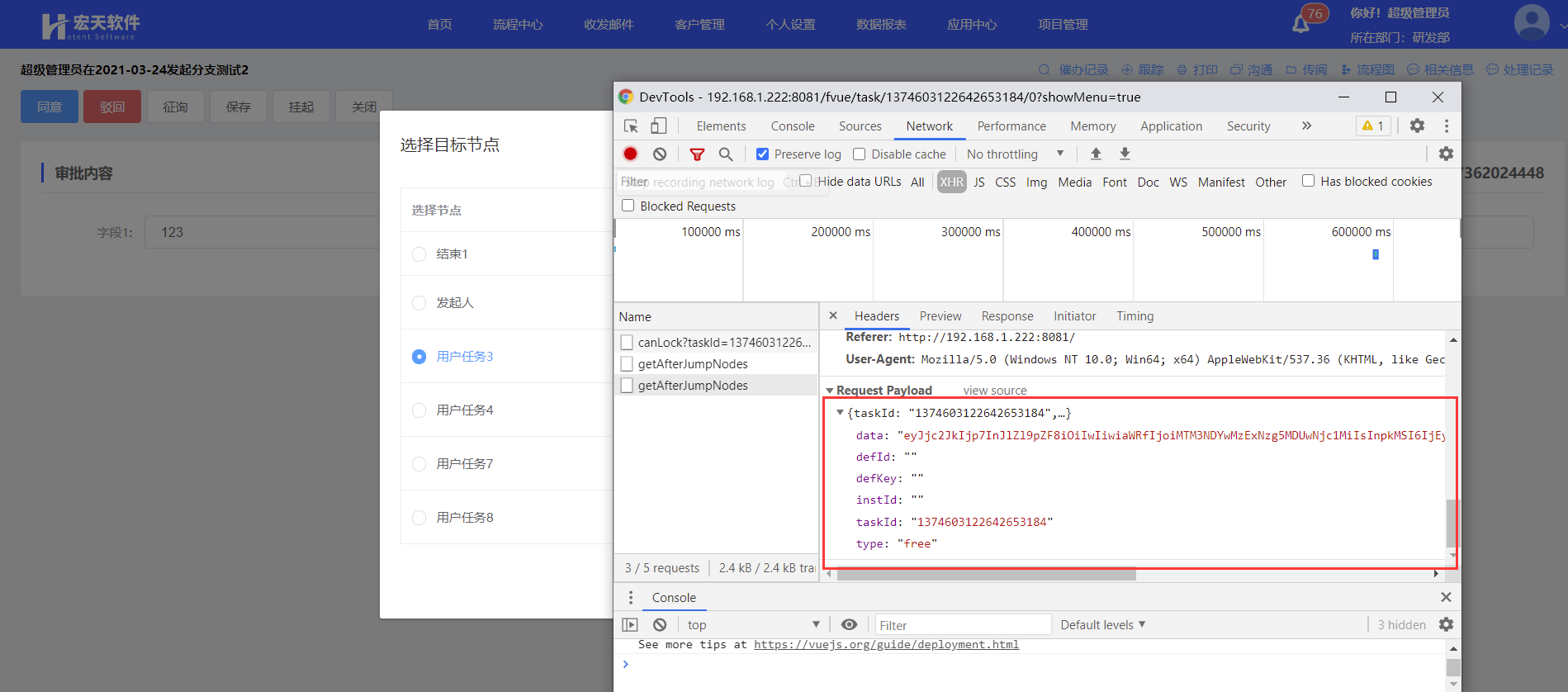Screen dimensions: 1568x692
Task: Click the view source link
Action: 994,391
